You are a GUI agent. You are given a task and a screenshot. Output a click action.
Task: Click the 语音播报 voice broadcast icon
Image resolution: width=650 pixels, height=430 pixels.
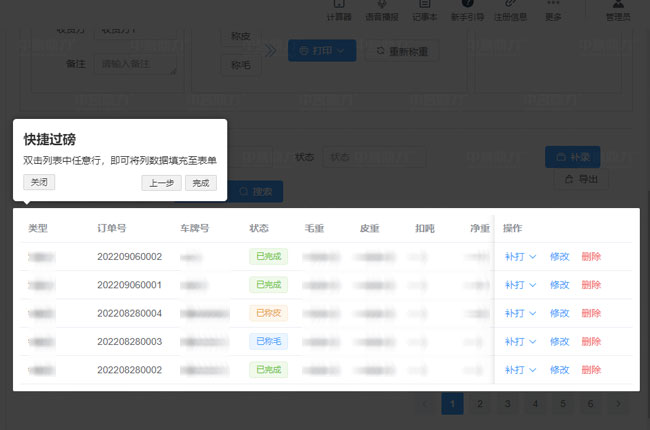tap(382, 8)
